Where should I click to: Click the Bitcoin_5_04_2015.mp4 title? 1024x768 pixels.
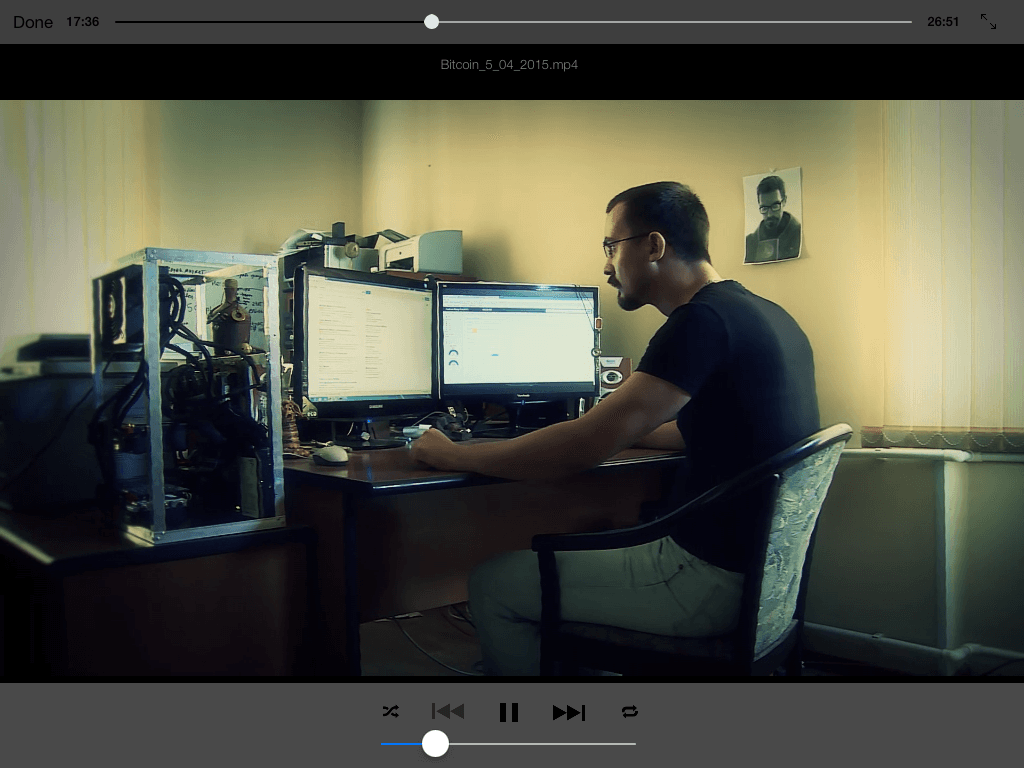509,65
